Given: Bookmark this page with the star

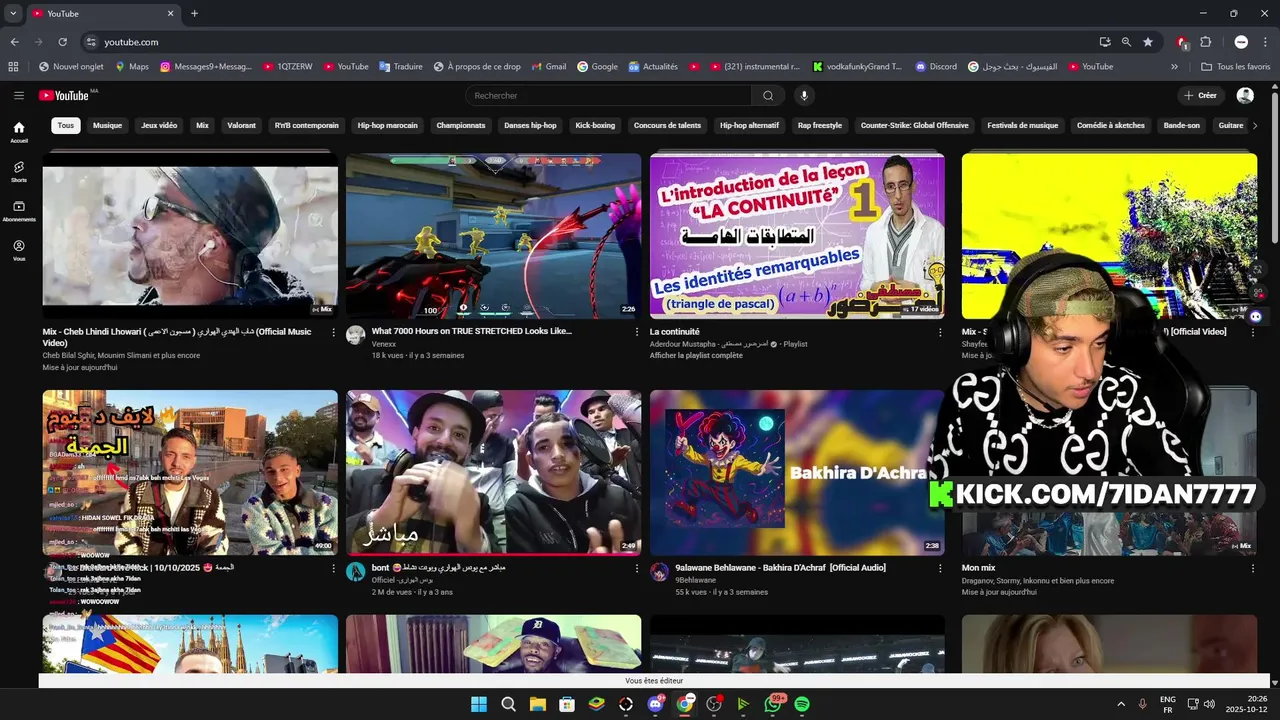Looking at the screenshot, I should (1148, 42).
